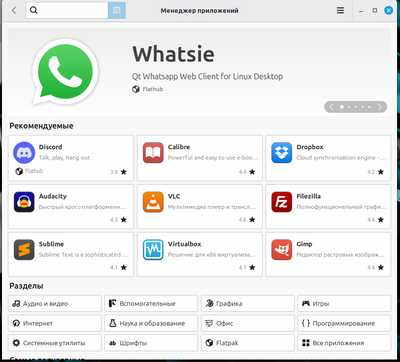Toggle the search-in-description button beside search field
The width and height of the screenshot is (400, 362).
tap(117, 11)
